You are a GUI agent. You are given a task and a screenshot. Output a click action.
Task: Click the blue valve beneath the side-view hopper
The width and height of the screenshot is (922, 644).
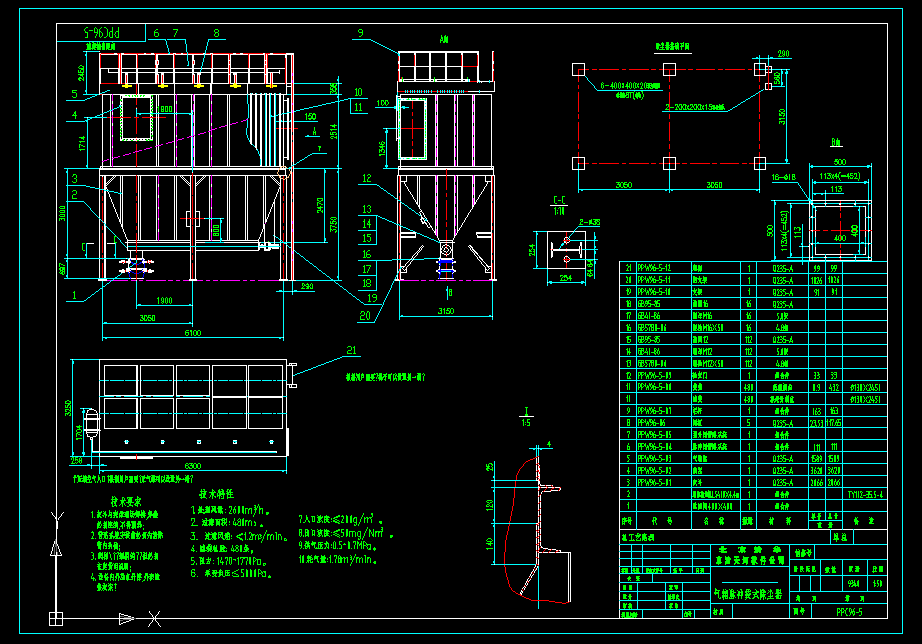tap(446, 266)
